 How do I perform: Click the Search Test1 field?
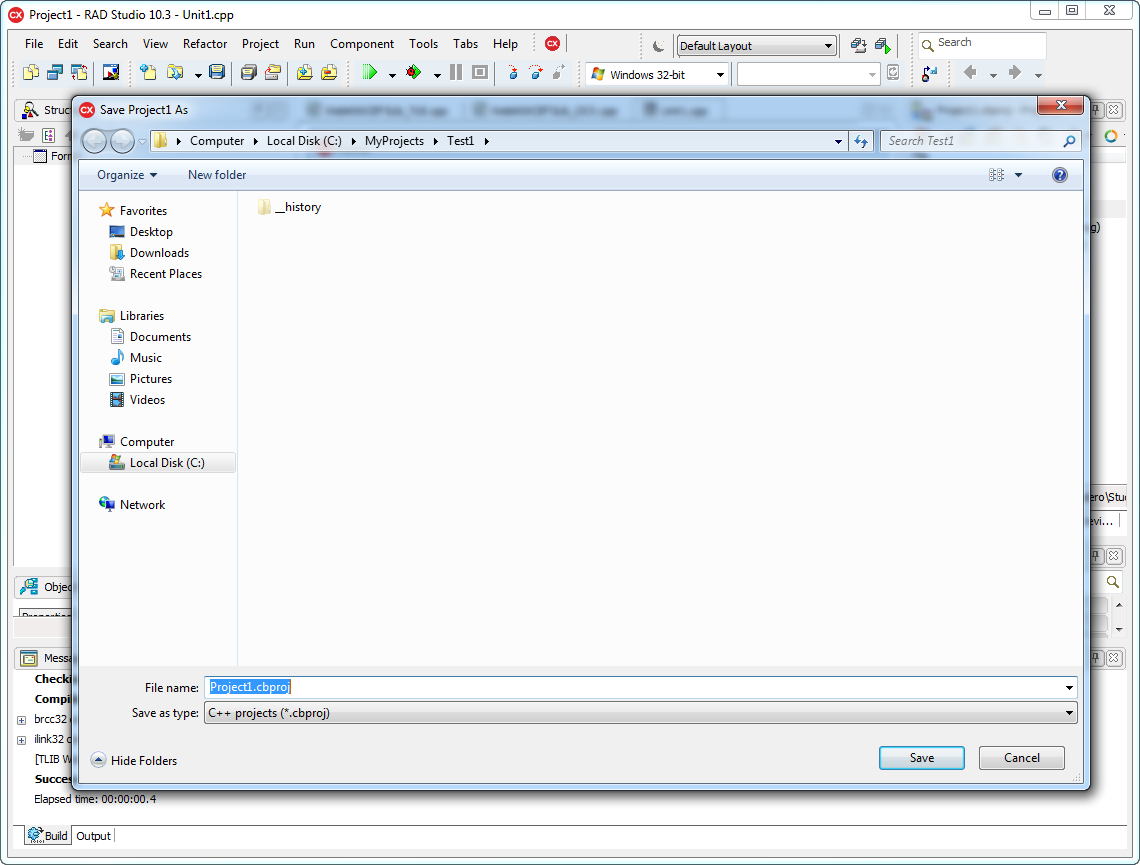981,141
